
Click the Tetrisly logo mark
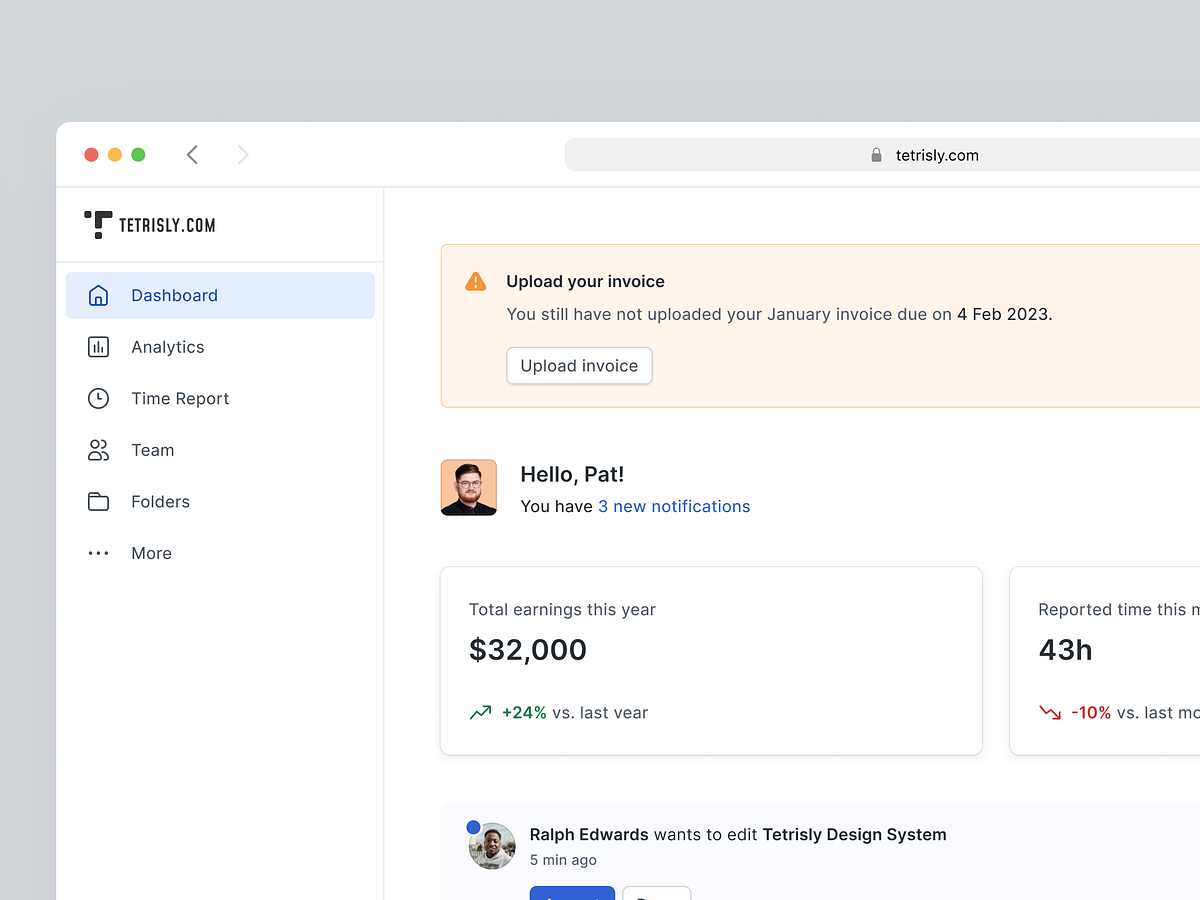click(x=97, y=224)
